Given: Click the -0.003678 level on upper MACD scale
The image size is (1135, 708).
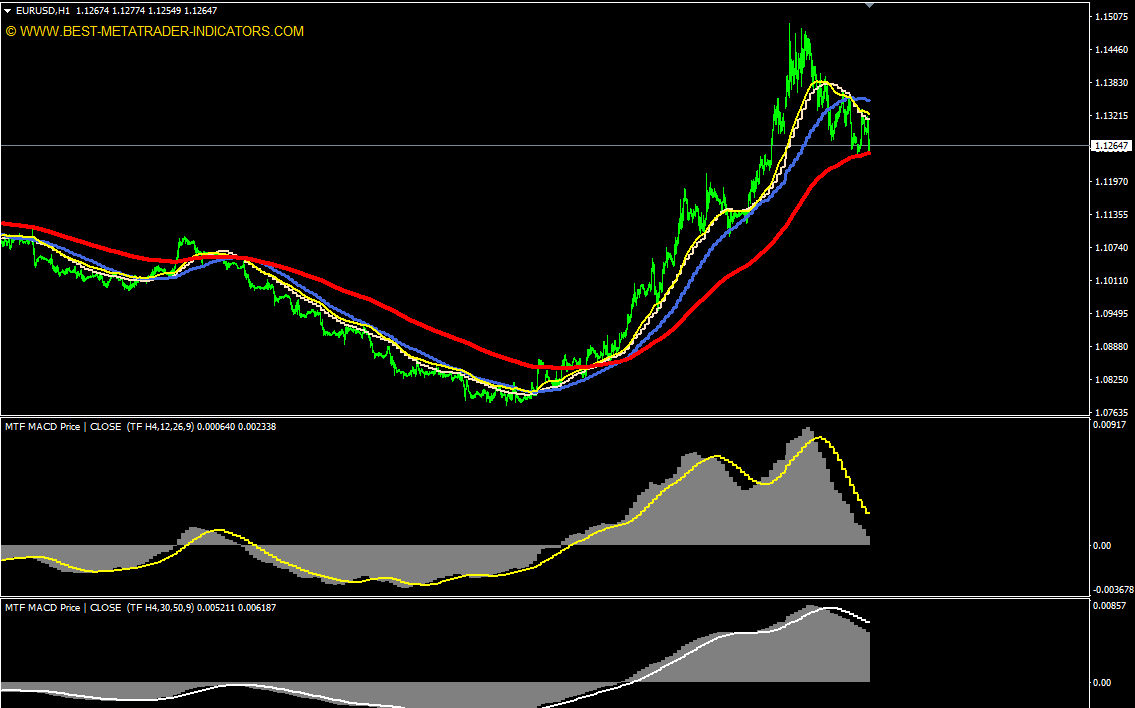Looking at the screenshot, I should coord(1113,589).
